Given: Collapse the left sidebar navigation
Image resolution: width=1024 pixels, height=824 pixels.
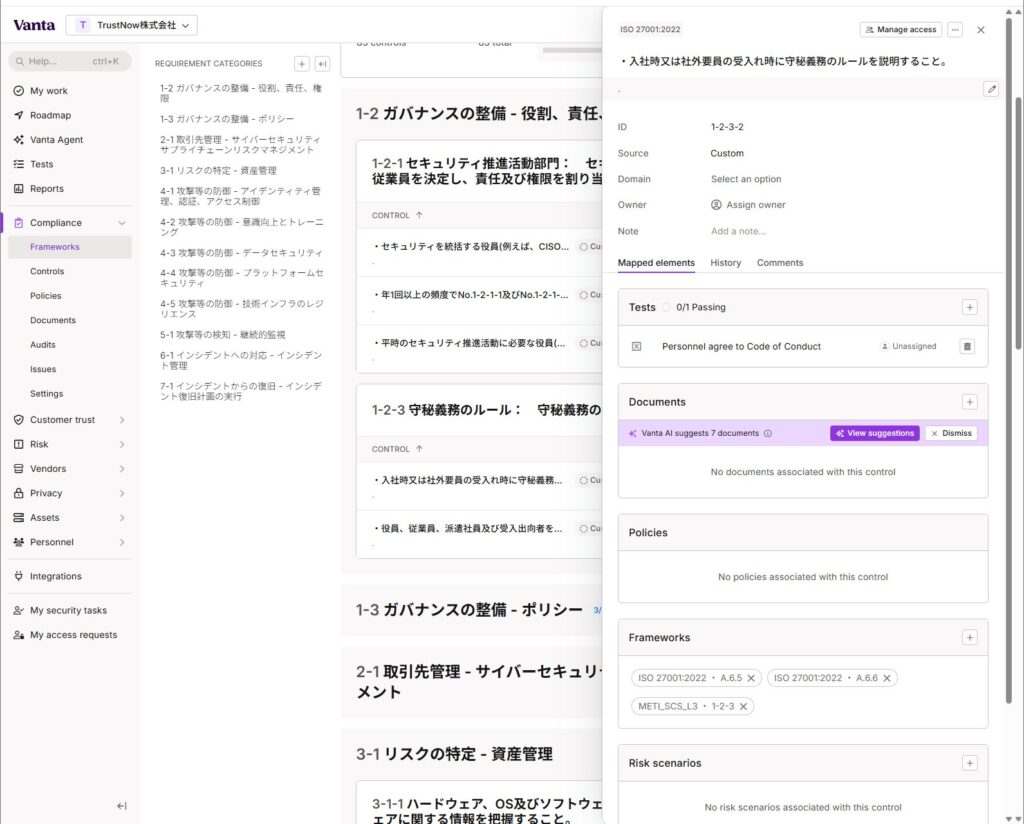Looking at the screenshot, I should click(121, 806).
